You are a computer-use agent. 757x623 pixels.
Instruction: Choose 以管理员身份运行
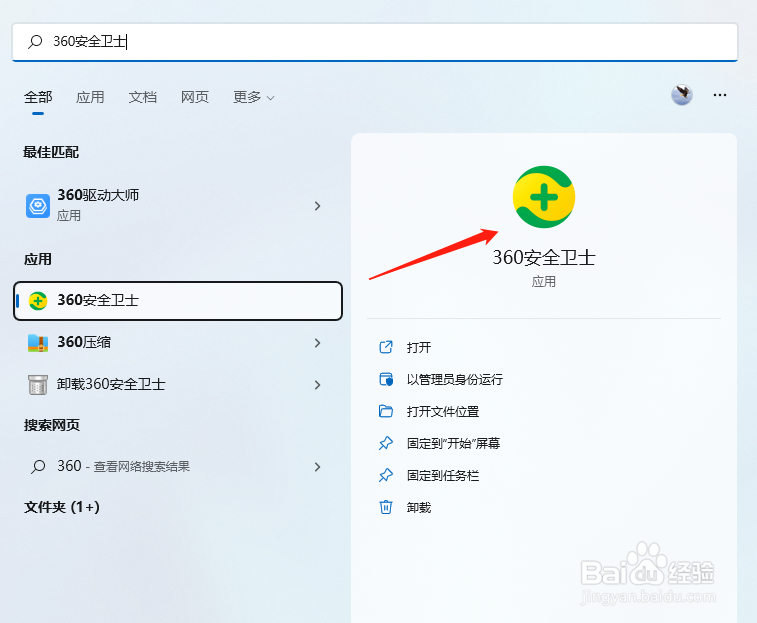pos(455,380)
